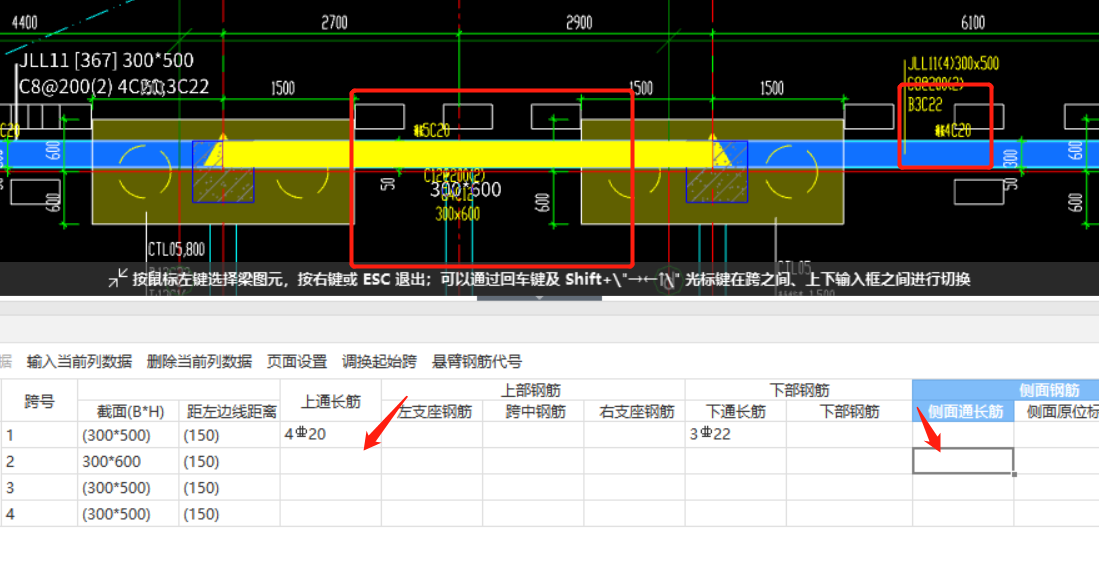Click the empty 右支座钢筋 cell in row 1
Viewport: 1099px width, 585px height.
point(634,434)
